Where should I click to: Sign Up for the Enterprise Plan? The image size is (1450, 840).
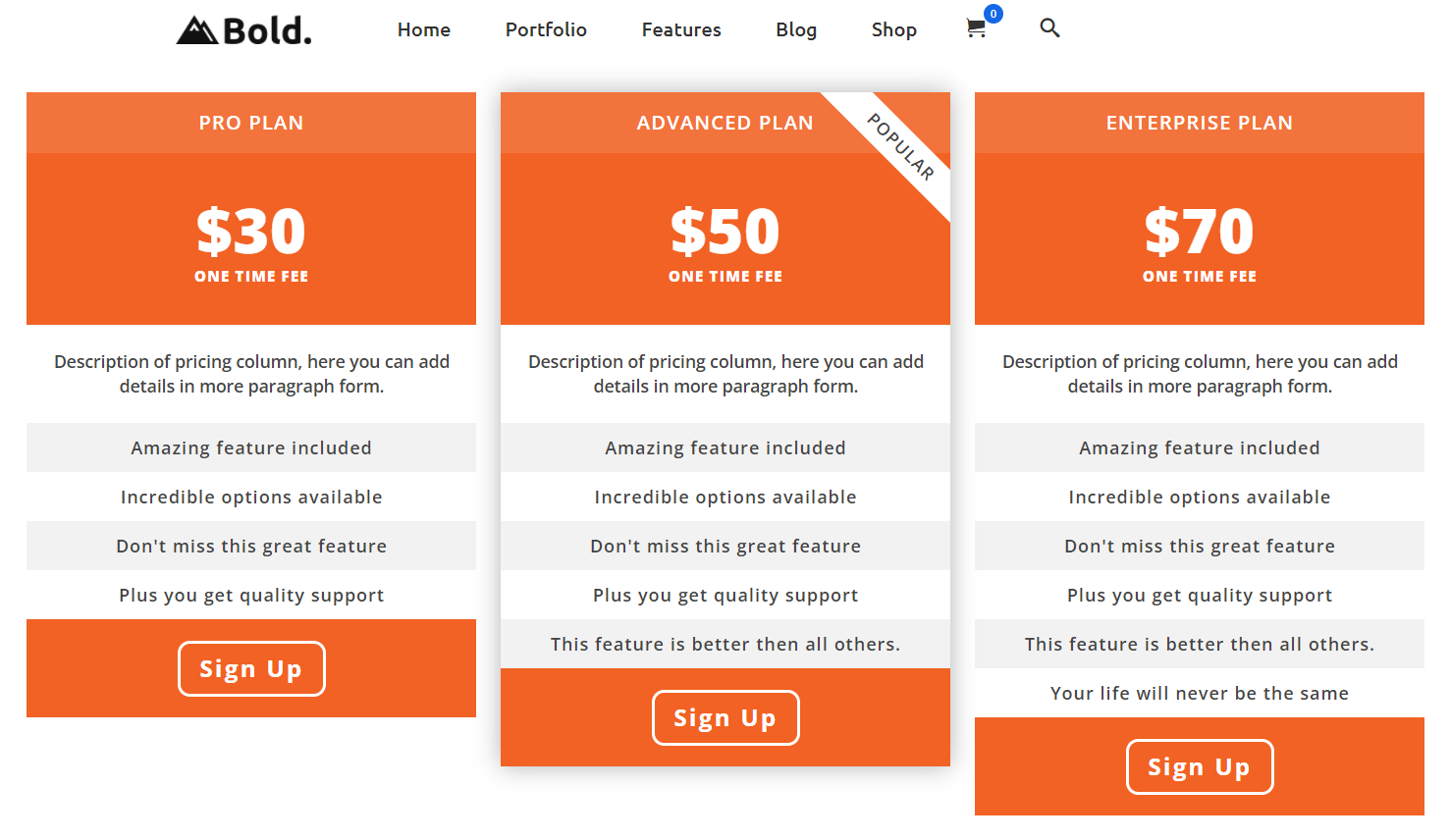[x=1200, y=766]
